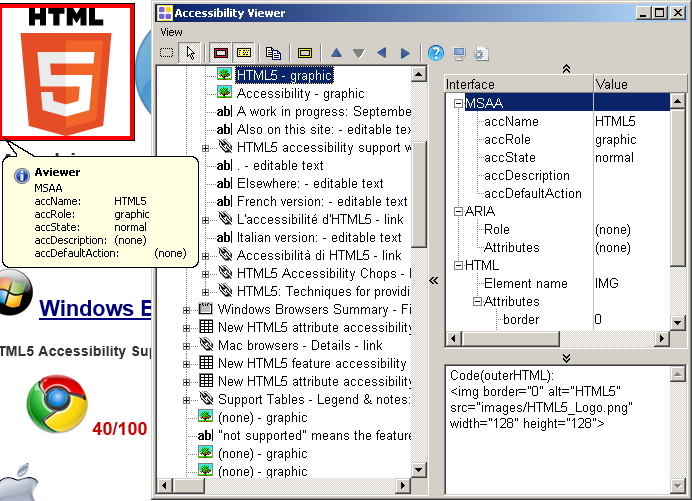692x501 pixels.
Task: Click the copy text toolbar icon
Action: pos(273,53)
